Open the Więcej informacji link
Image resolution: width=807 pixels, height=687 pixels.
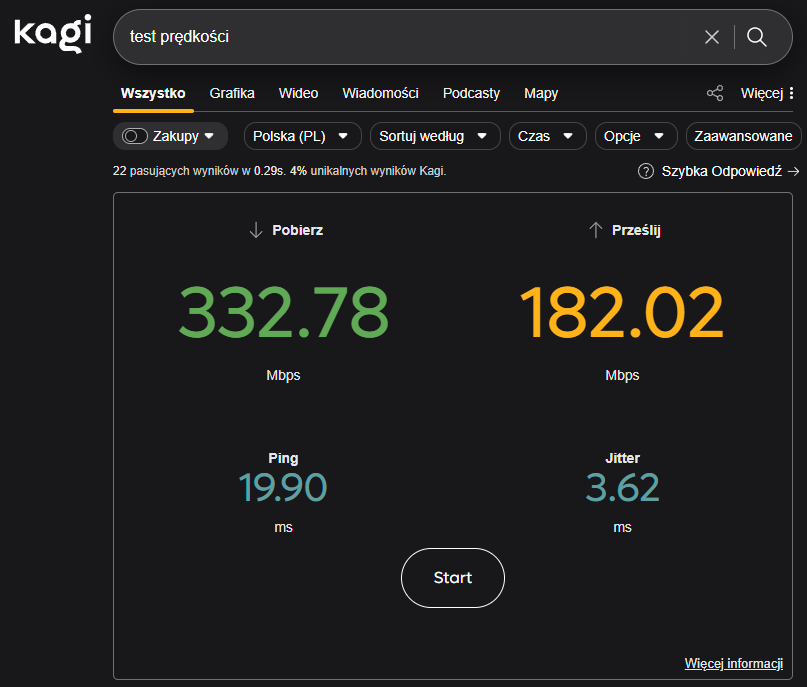coord(733,663)
